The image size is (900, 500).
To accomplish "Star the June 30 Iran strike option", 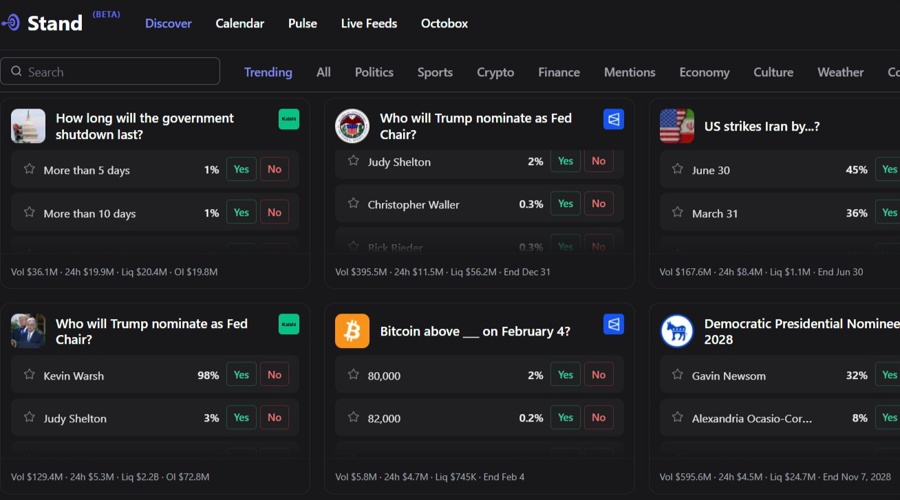I will 678,169.
